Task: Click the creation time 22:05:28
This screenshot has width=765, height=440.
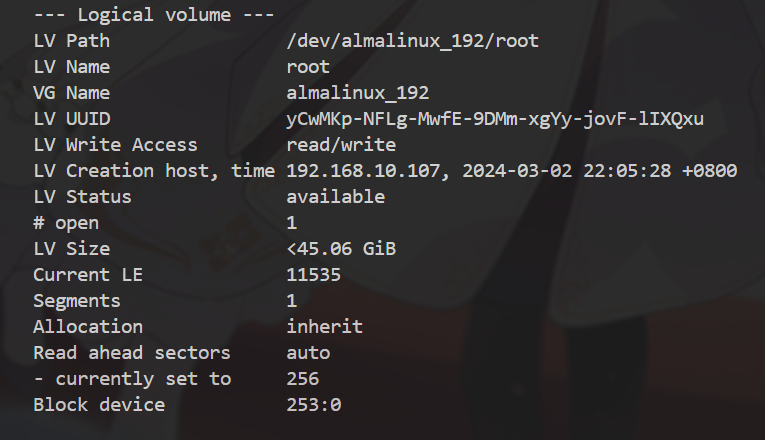Action: tap(627, 171)
